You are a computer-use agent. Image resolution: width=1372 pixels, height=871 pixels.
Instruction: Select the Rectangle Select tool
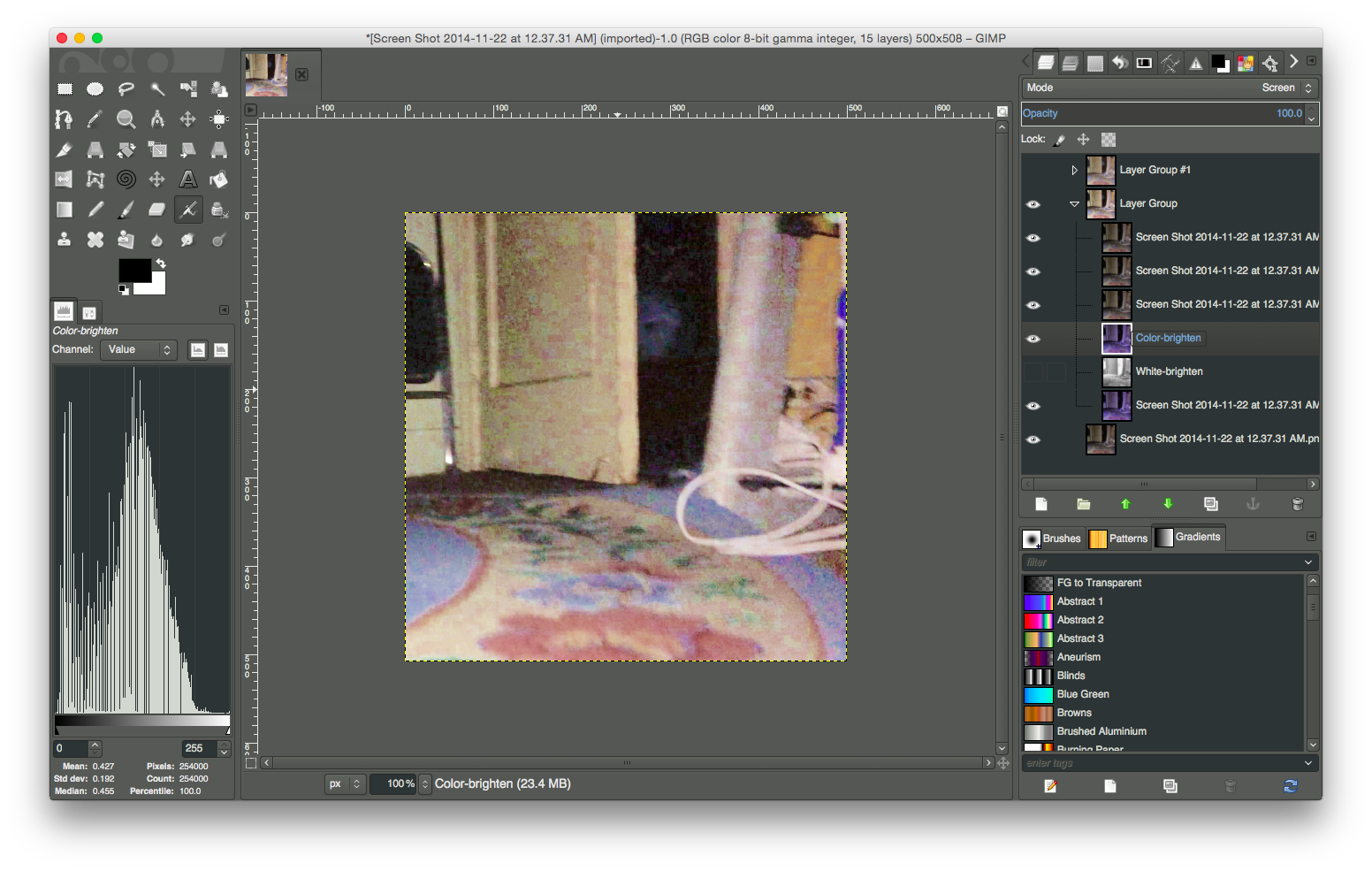[65, 88]
